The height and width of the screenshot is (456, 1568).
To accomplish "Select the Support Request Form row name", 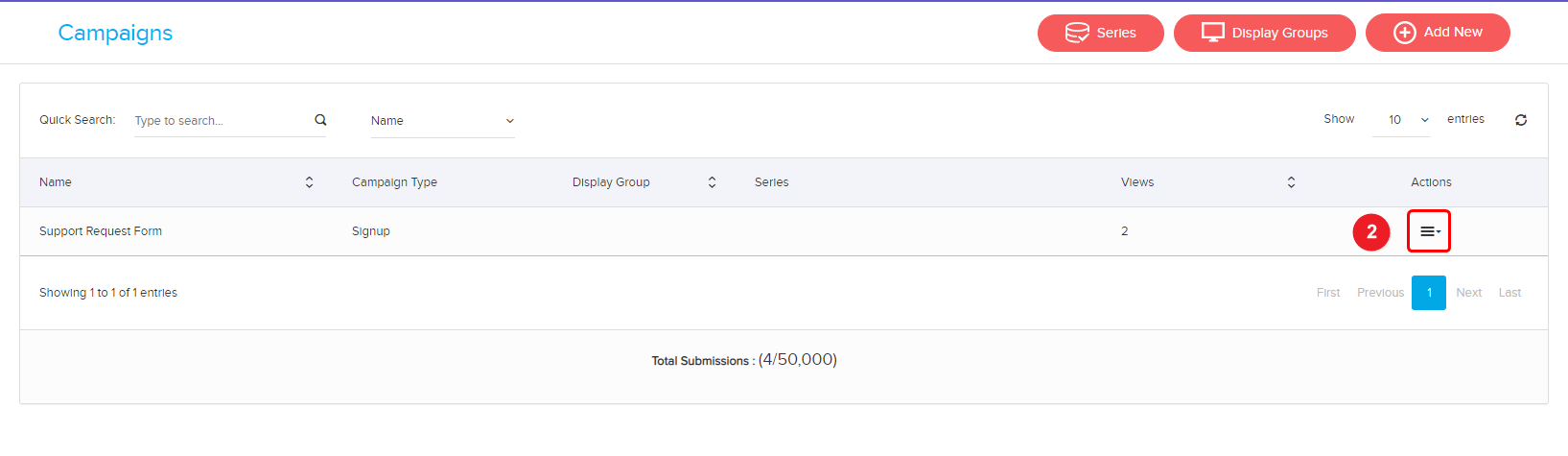I will [101, 231].
